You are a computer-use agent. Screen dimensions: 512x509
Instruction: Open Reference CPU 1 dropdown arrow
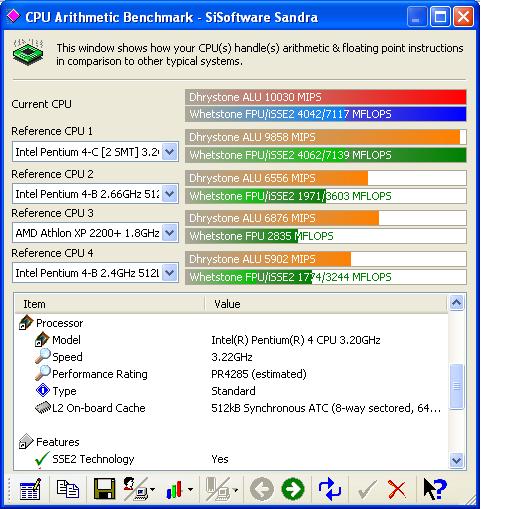[170, 152]
